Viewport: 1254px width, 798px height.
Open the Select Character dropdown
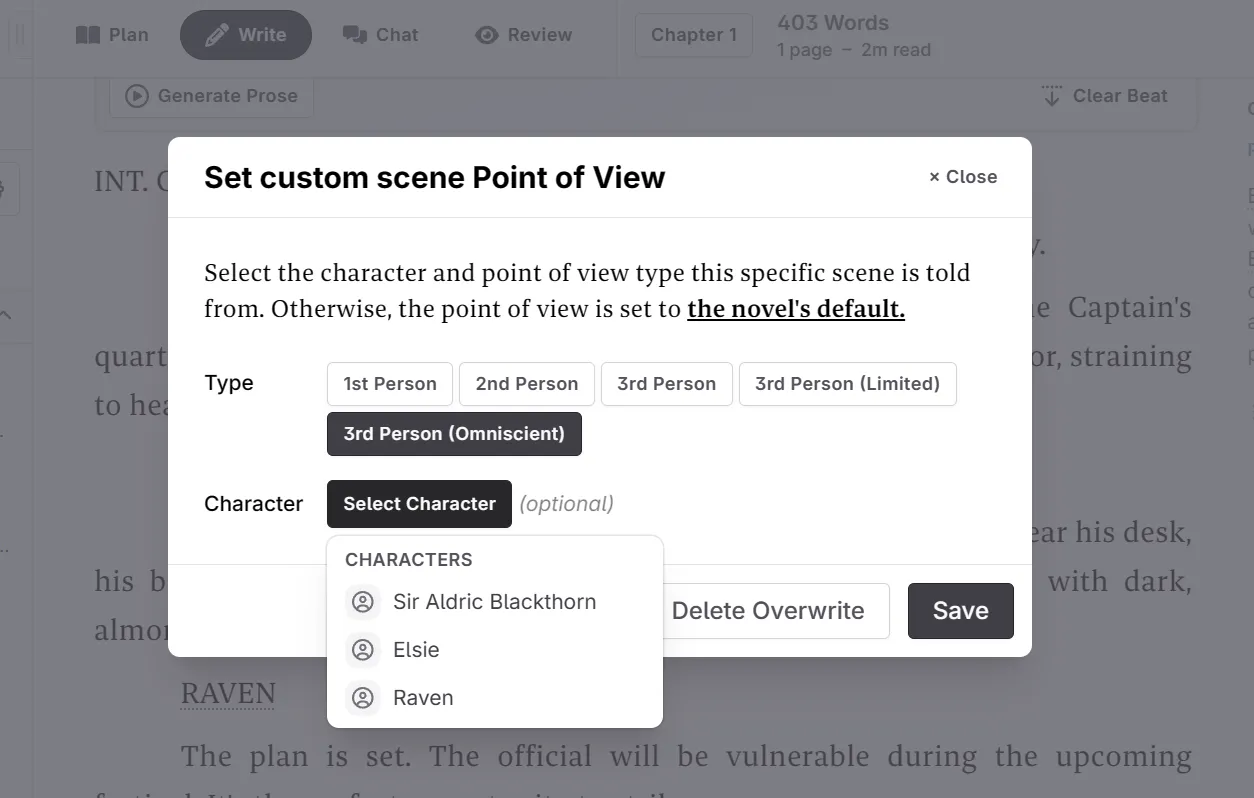(419, 504)
